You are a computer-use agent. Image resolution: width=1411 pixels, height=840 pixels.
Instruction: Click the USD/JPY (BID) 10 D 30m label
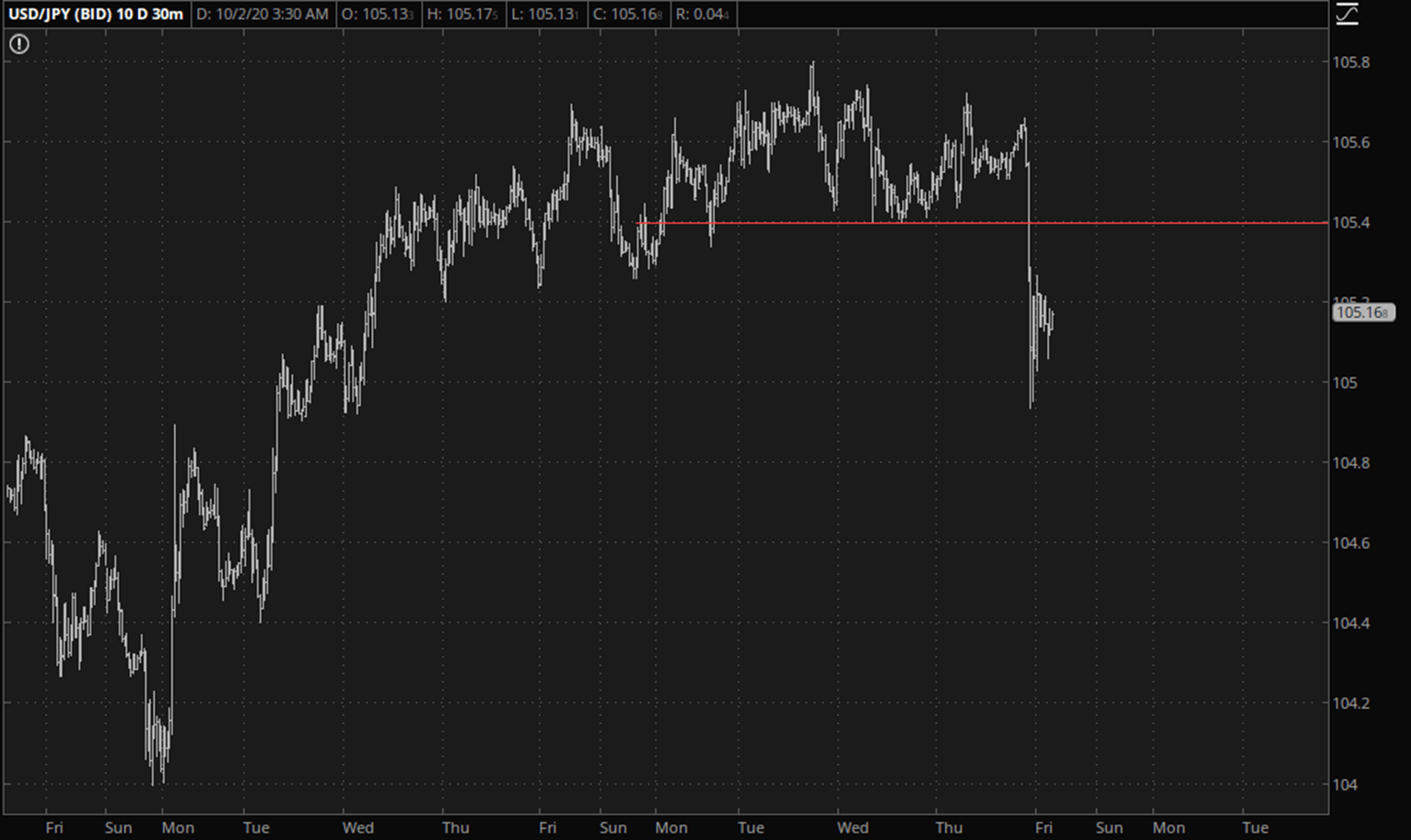(96, 14)
